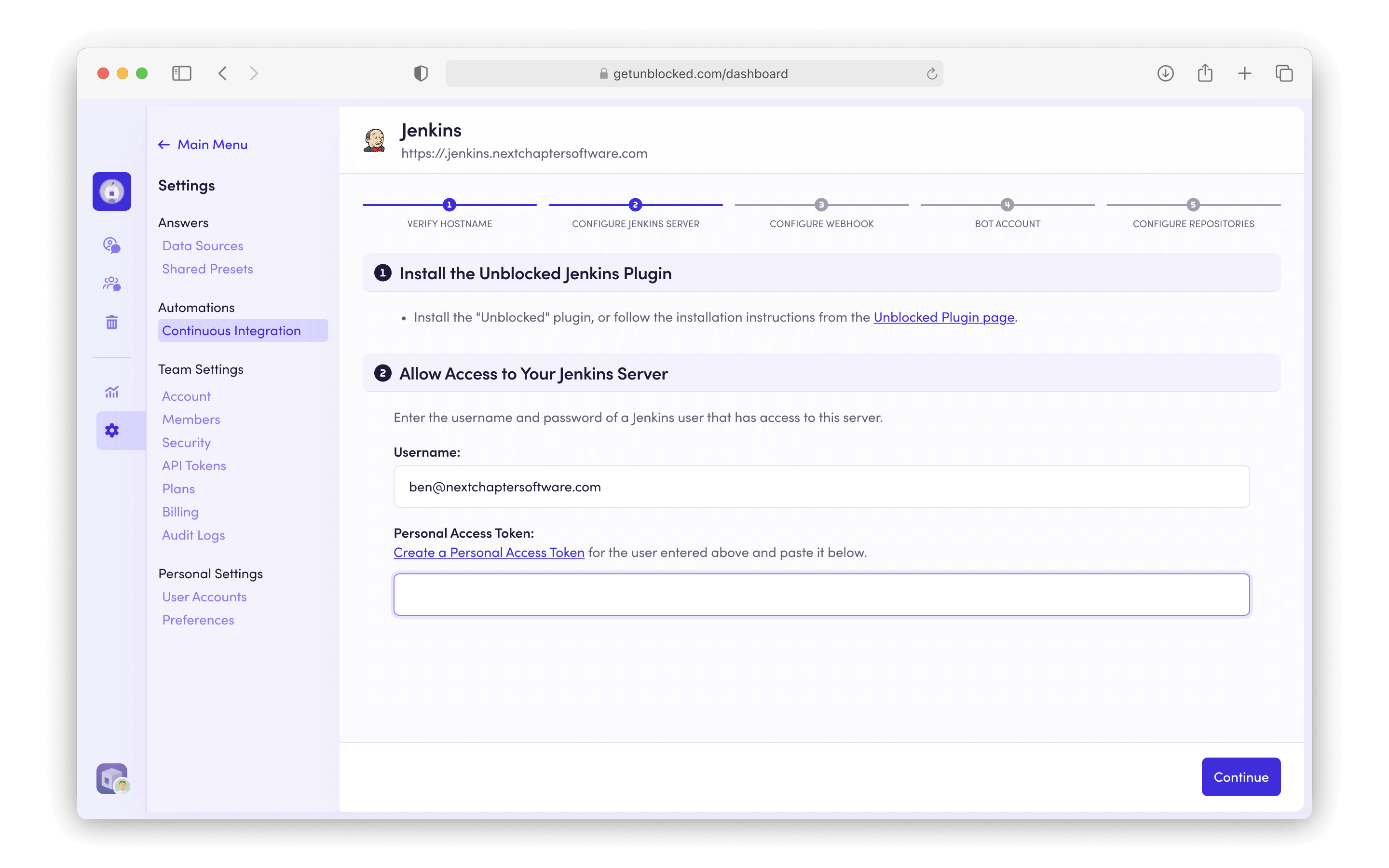Go to Verify Hostname step
Screen dimensions: 1389x868
point(449,205)
